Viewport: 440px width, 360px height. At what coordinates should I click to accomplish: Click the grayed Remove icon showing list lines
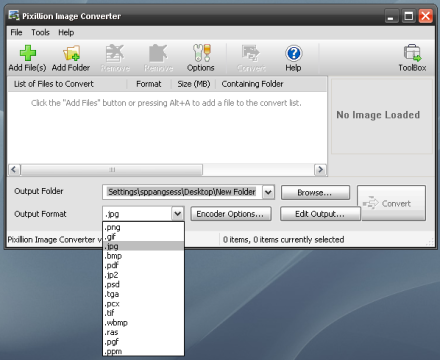115,53
